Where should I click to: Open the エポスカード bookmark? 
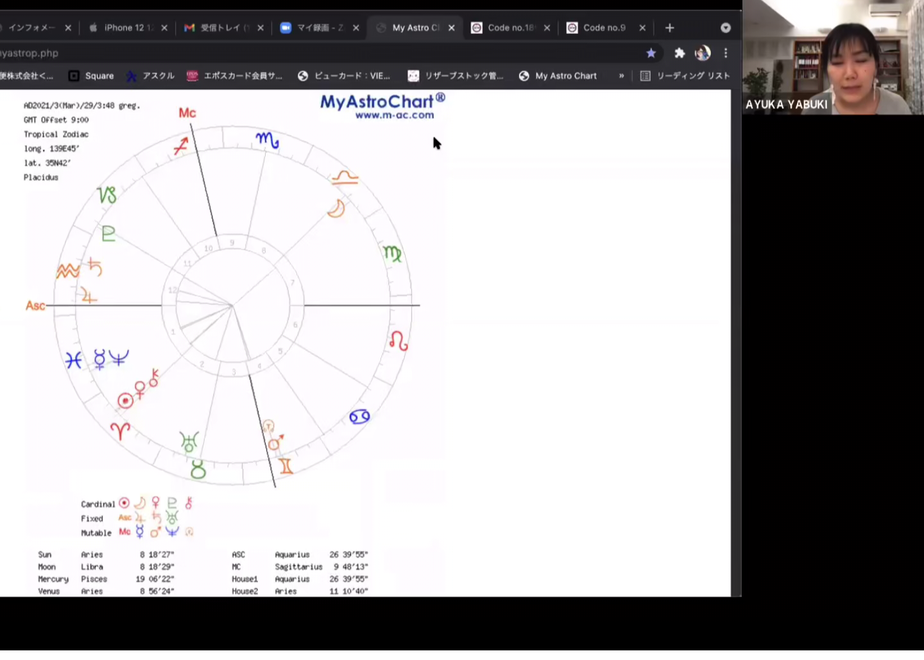[235, 76]
